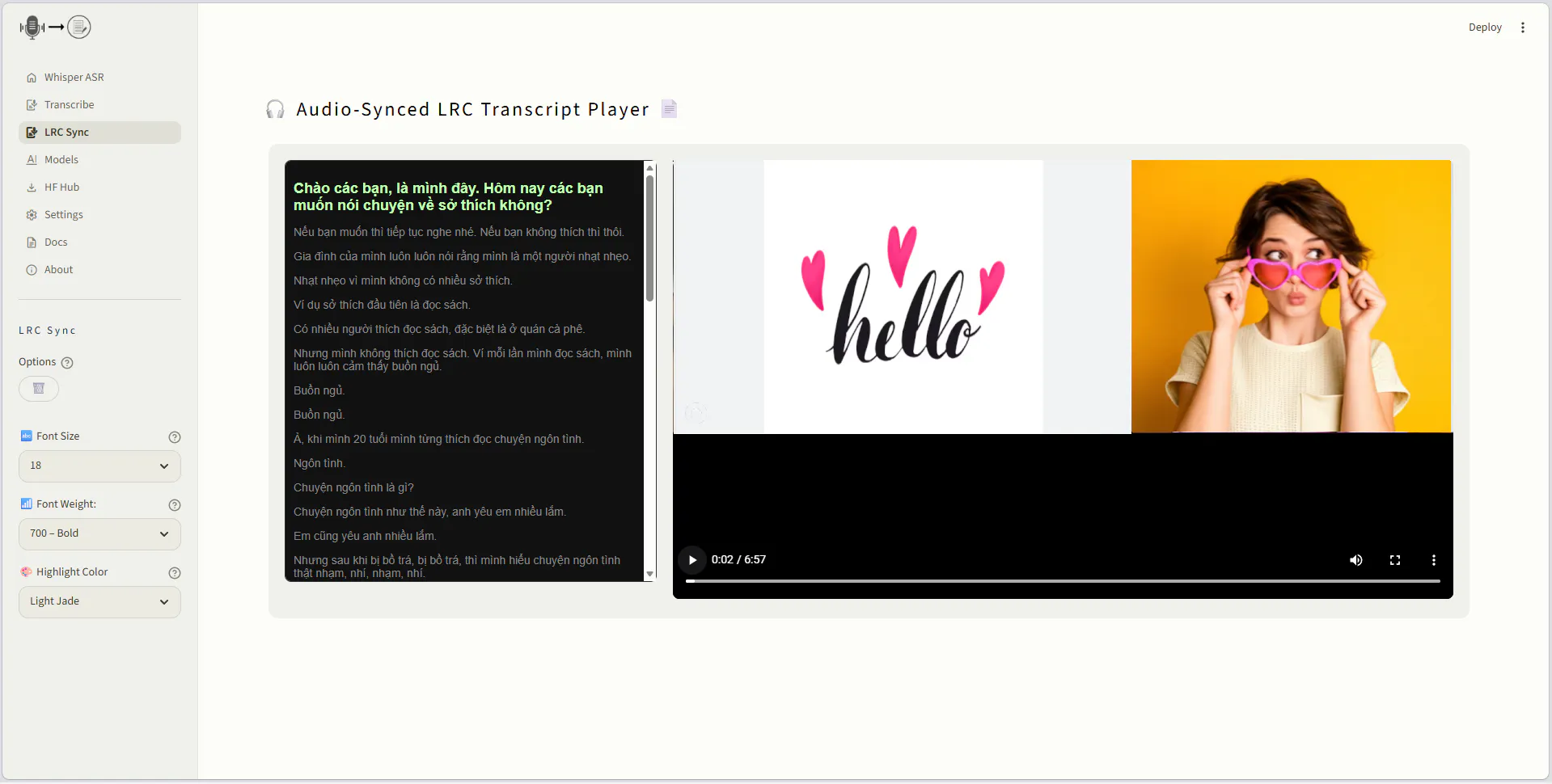Screen dimensions: 1552x784
Task: Click the headphones icon beside the title
Action: tap(275, 109)
